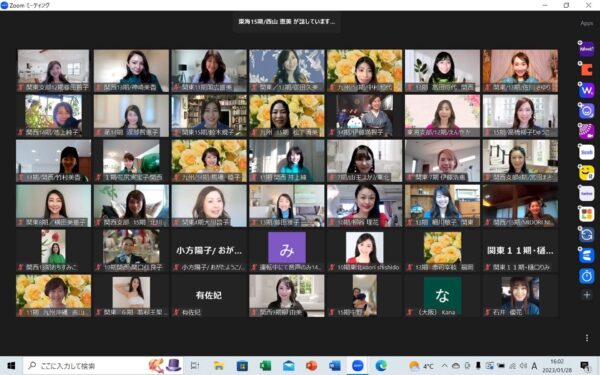Launch the purple W app in sidebar
The height and width of the screenshot is (375, 600).
coord(586,90)
